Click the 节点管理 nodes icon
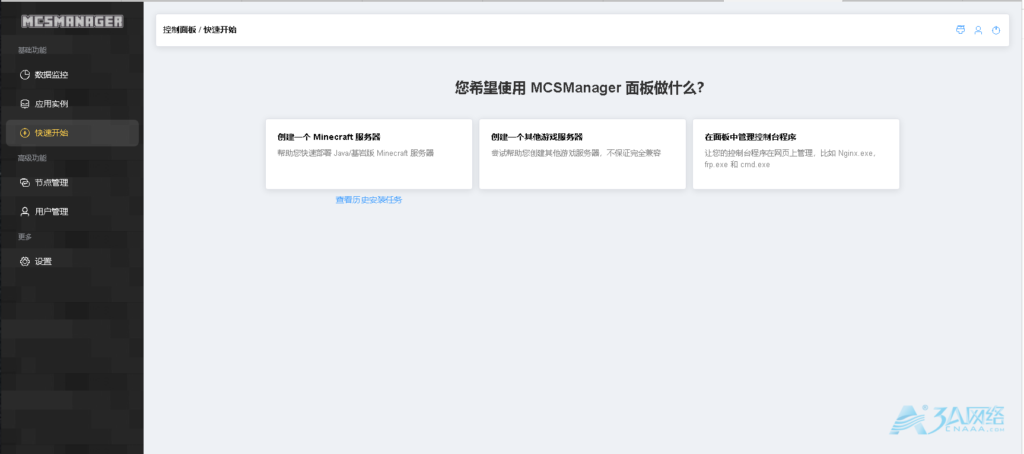 25,183
